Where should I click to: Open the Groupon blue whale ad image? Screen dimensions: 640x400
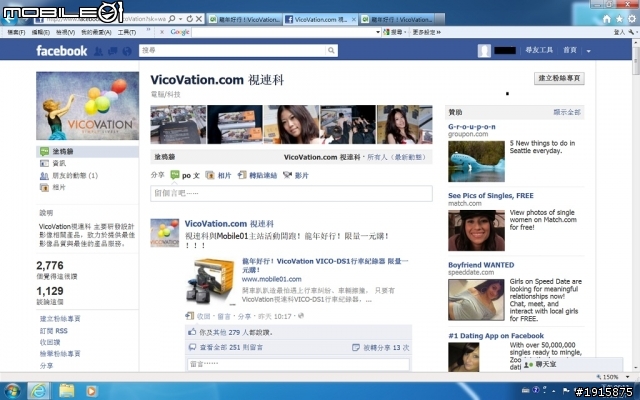coord(476,161)
